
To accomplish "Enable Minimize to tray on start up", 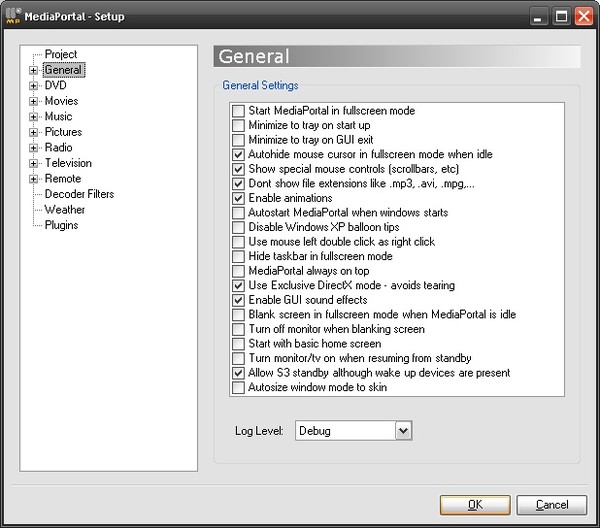I will 238,125.
